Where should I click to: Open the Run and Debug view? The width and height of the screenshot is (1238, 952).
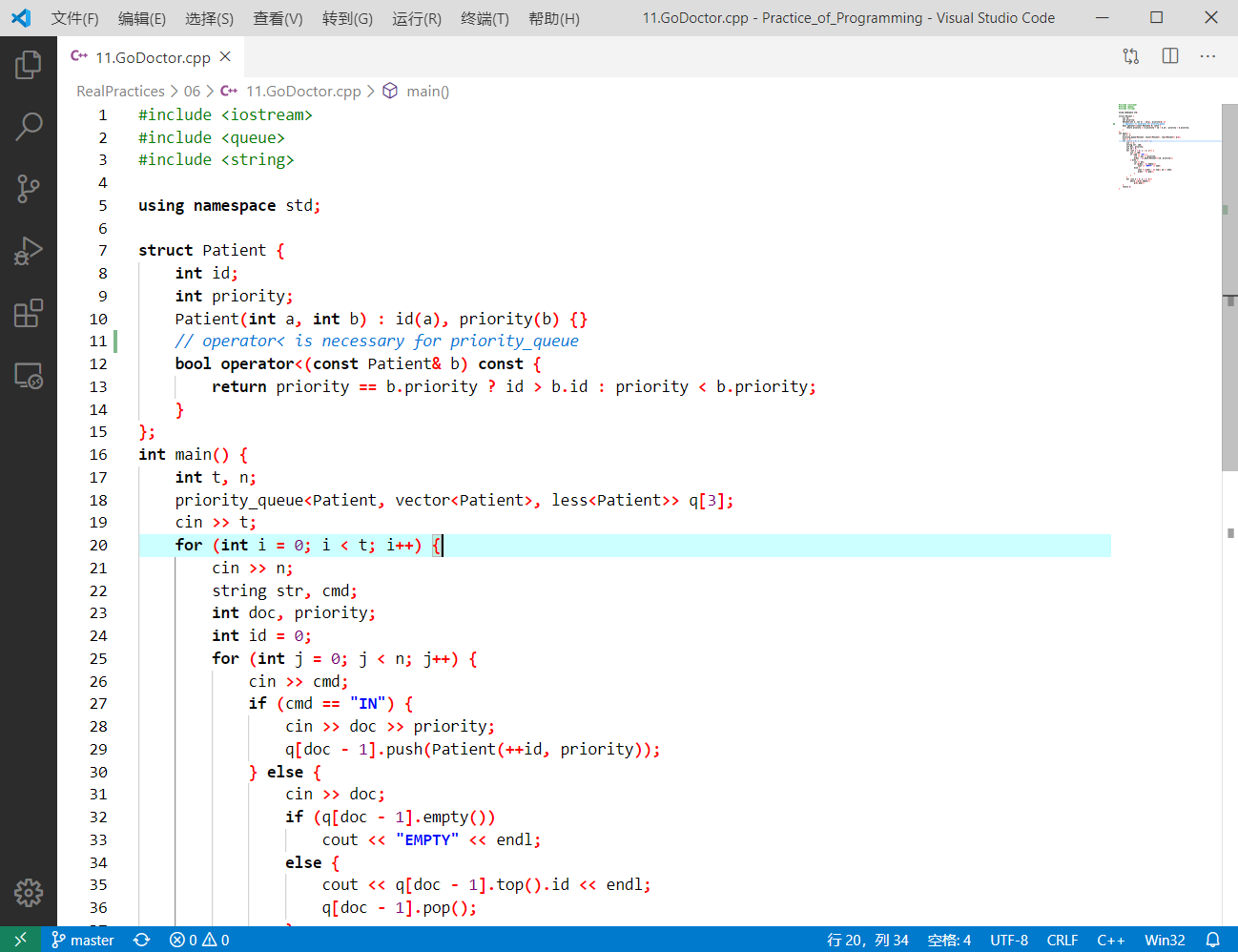click(x=28, y=251)
